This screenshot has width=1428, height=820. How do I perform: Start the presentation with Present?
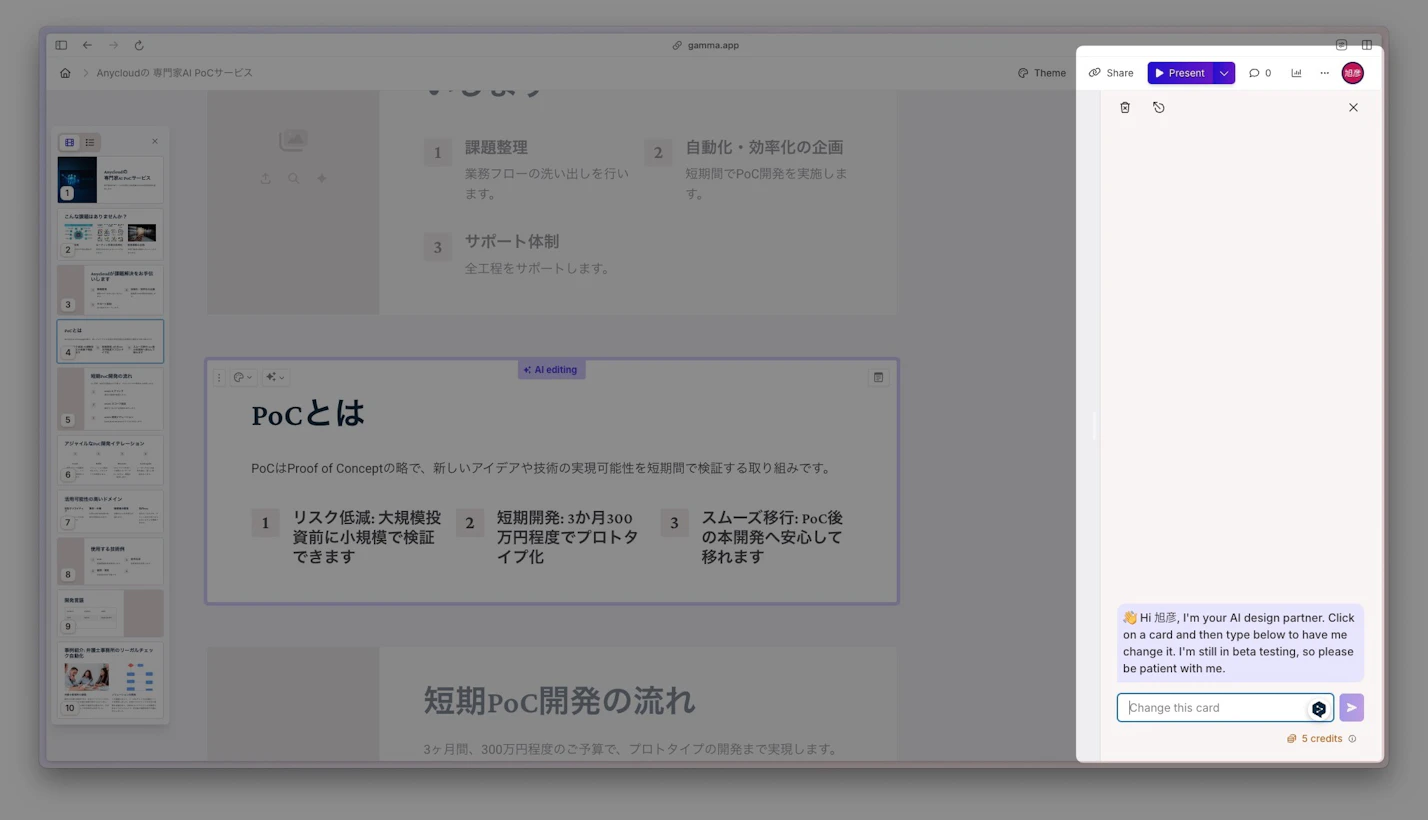(1180, 73)
